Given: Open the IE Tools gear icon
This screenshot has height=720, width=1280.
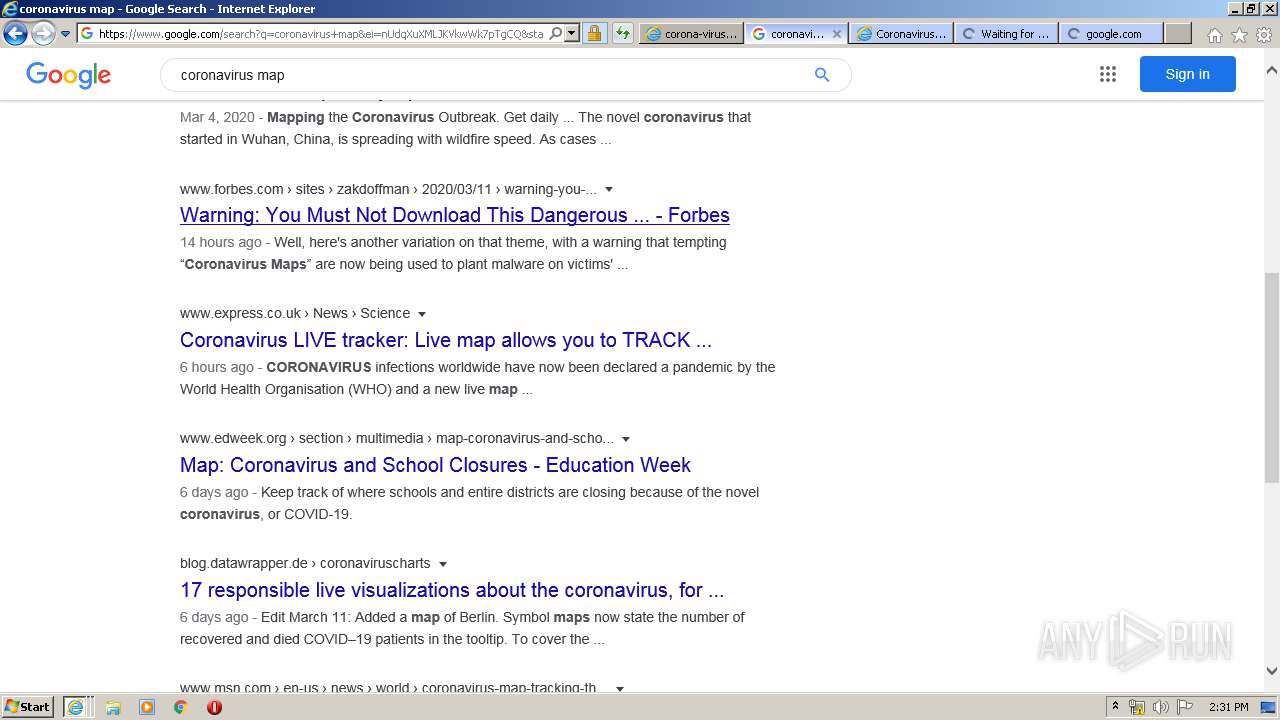Looking at the screenshot, I should [1264, 35].
